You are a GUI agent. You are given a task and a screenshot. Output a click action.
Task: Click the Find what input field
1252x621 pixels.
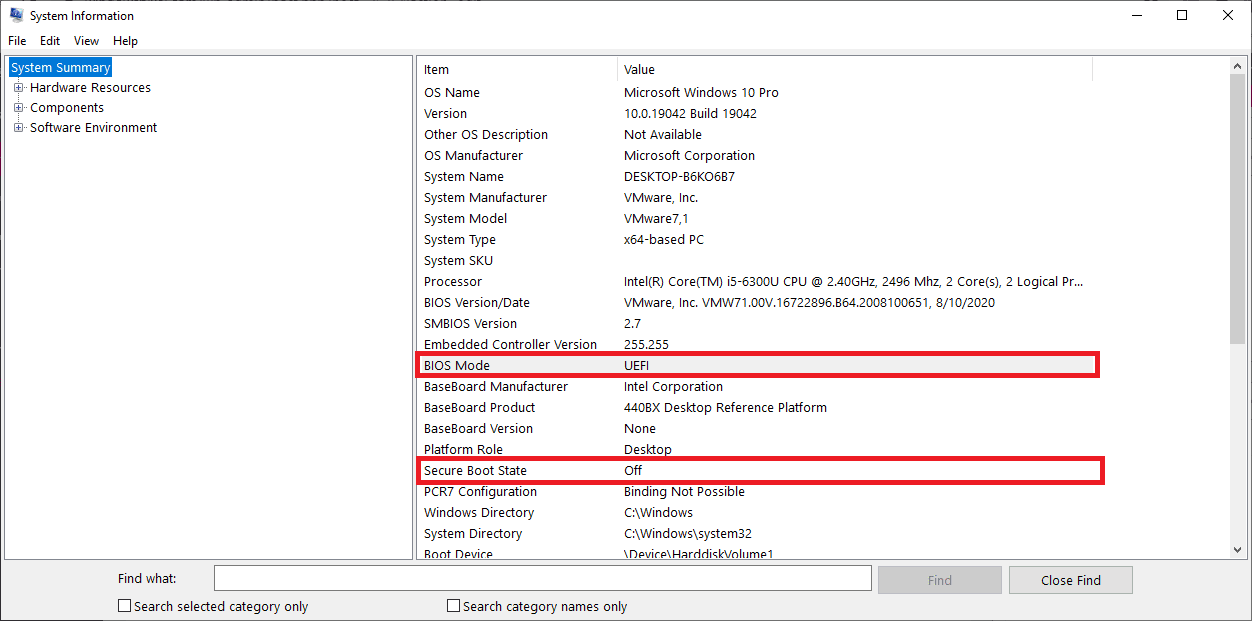[x=543, y=579]
